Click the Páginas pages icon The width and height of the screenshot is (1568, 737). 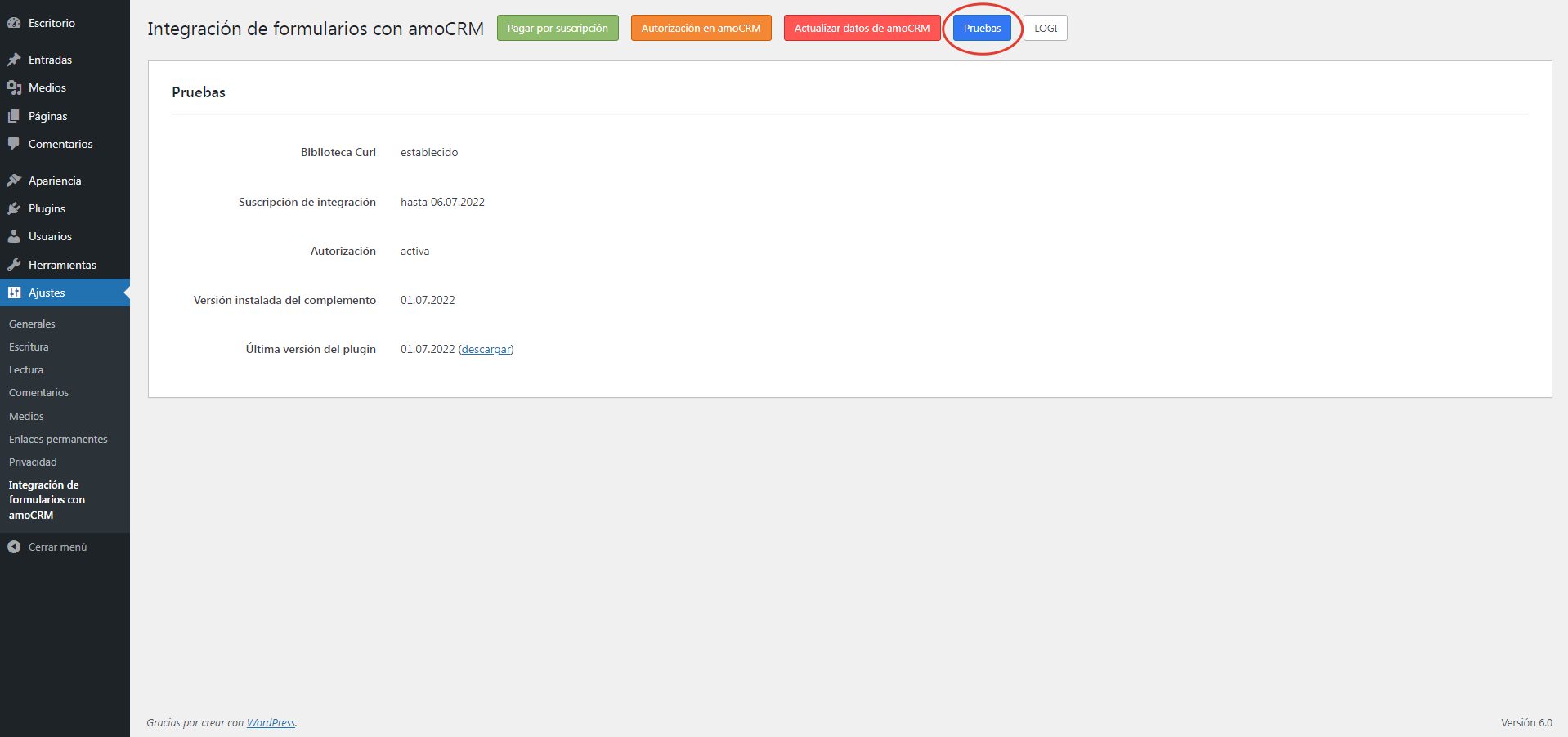[14, 116]
